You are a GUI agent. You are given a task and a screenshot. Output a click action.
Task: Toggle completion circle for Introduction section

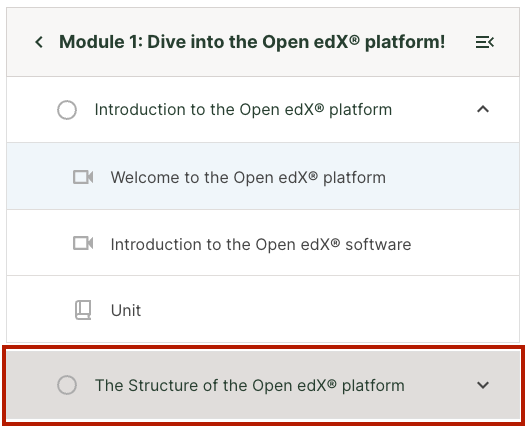tap(67, 110)
